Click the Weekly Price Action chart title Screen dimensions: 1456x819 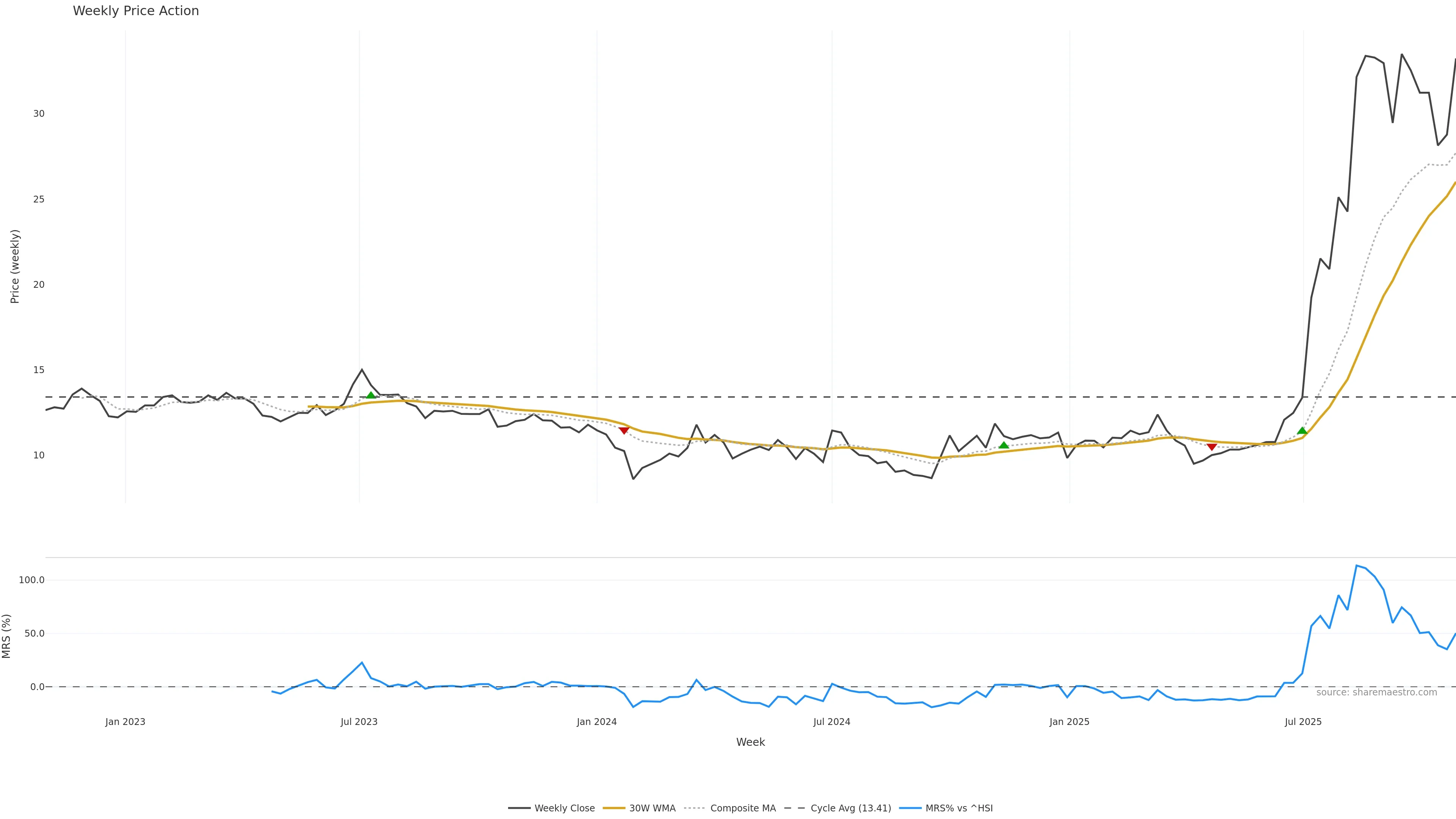pos(136,11)
